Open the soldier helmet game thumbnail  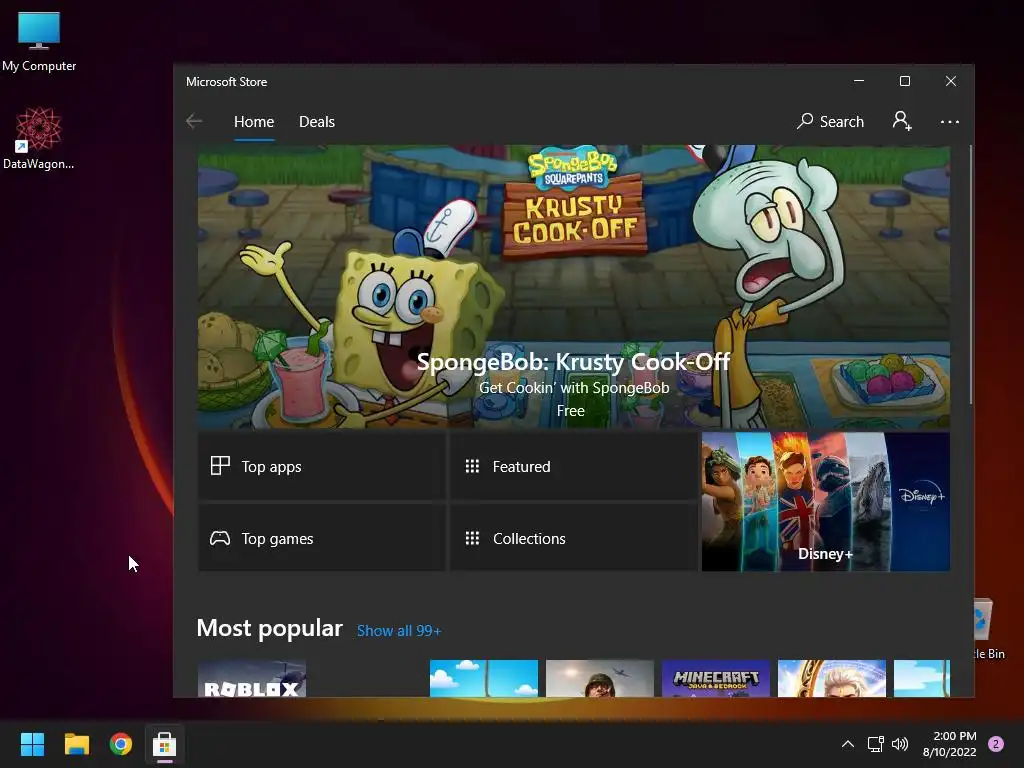click(600, 679)
